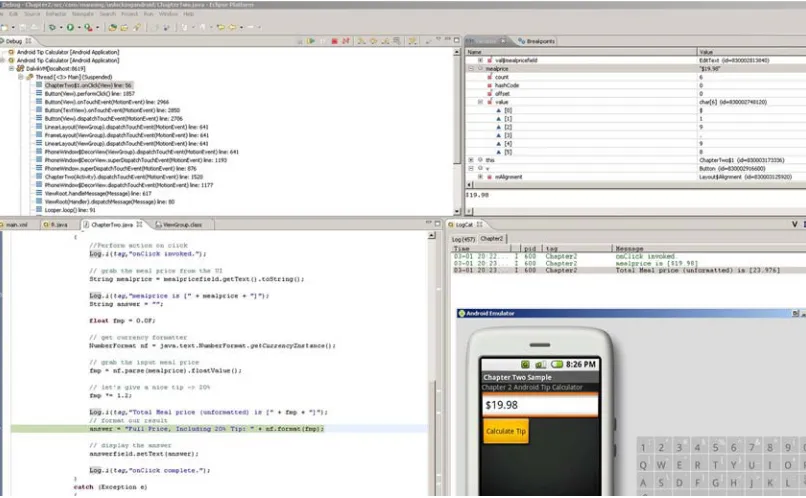Select Looper.loop() line 91 stack frame
The width and height of the screenshot is (806, 498).
pyautogui.click(x=70, y=210)
